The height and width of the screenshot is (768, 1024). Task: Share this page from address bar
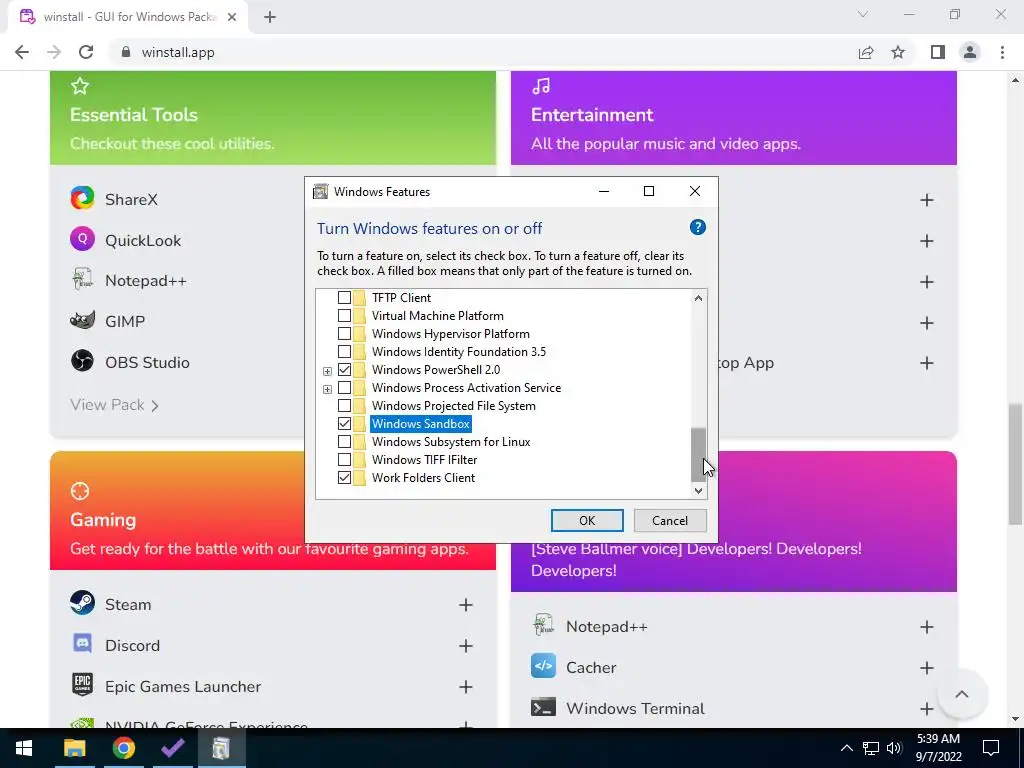coord(866,52)
